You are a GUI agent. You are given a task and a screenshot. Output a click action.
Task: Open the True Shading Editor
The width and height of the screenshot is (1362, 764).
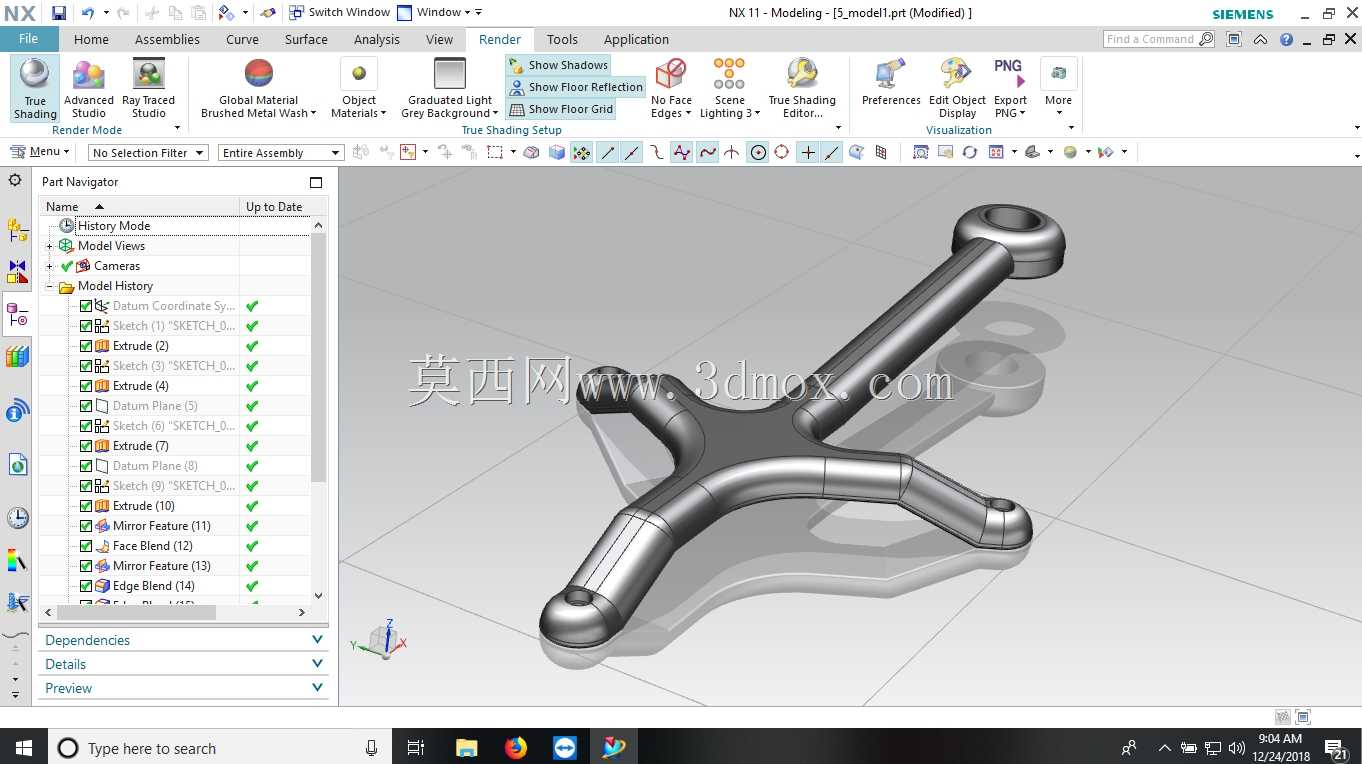pos(802,88)
